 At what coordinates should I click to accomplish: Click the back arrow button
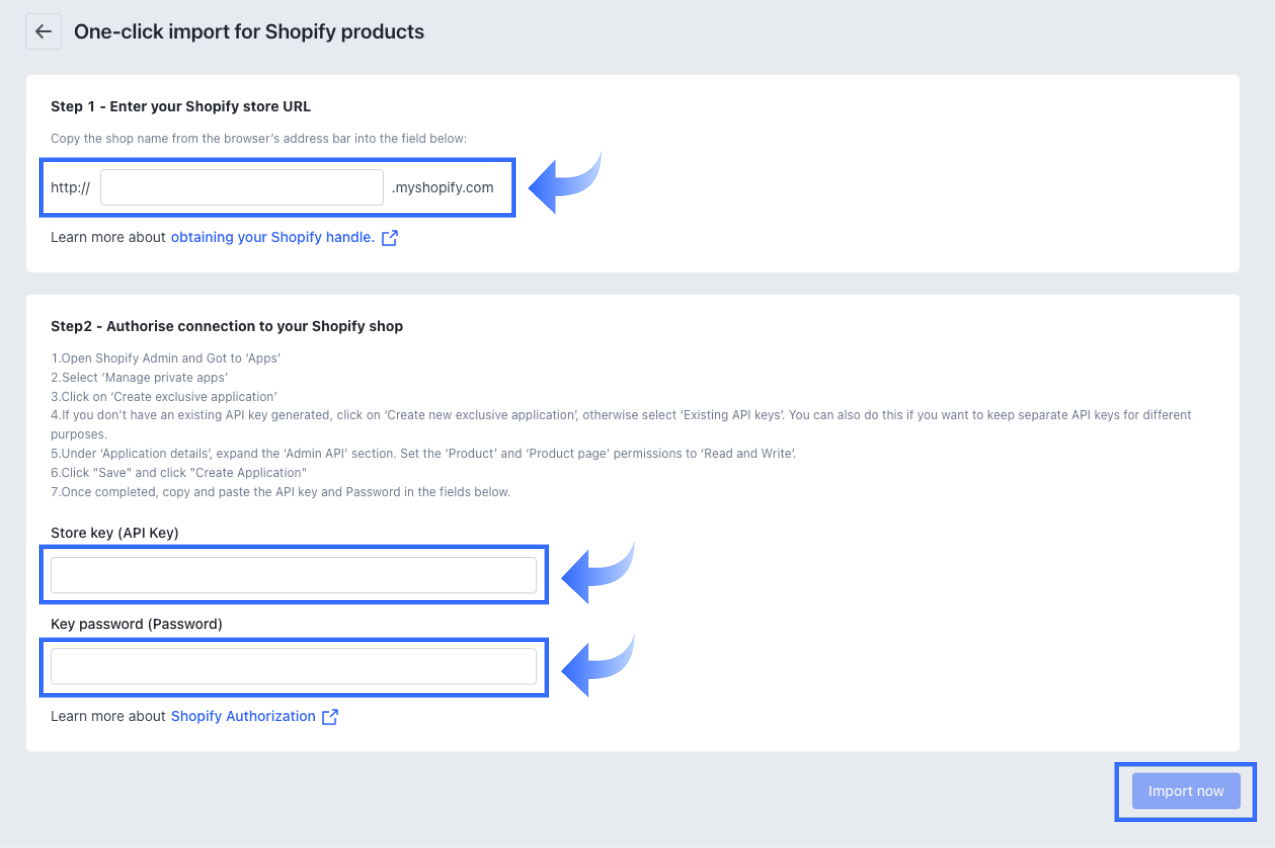click(43, 32)
